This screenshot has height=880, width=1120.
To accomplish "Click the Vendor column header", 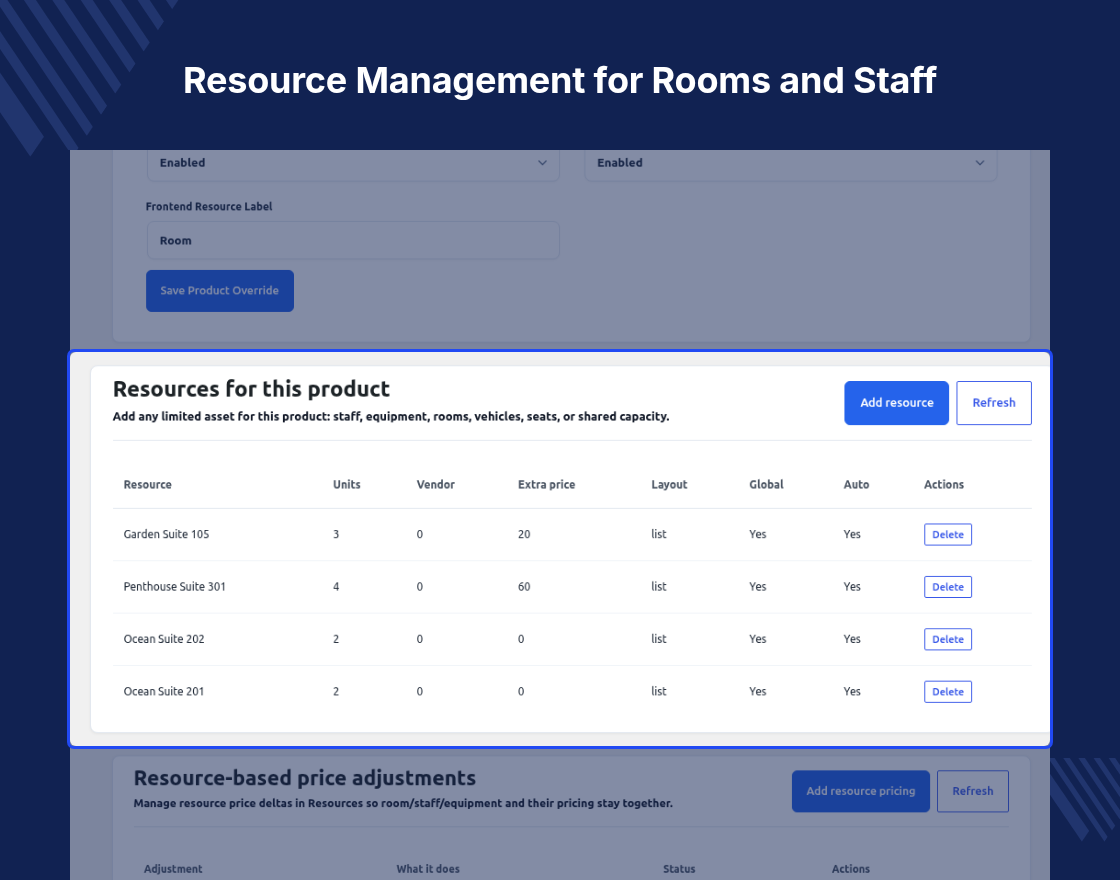I will (435, 484).
